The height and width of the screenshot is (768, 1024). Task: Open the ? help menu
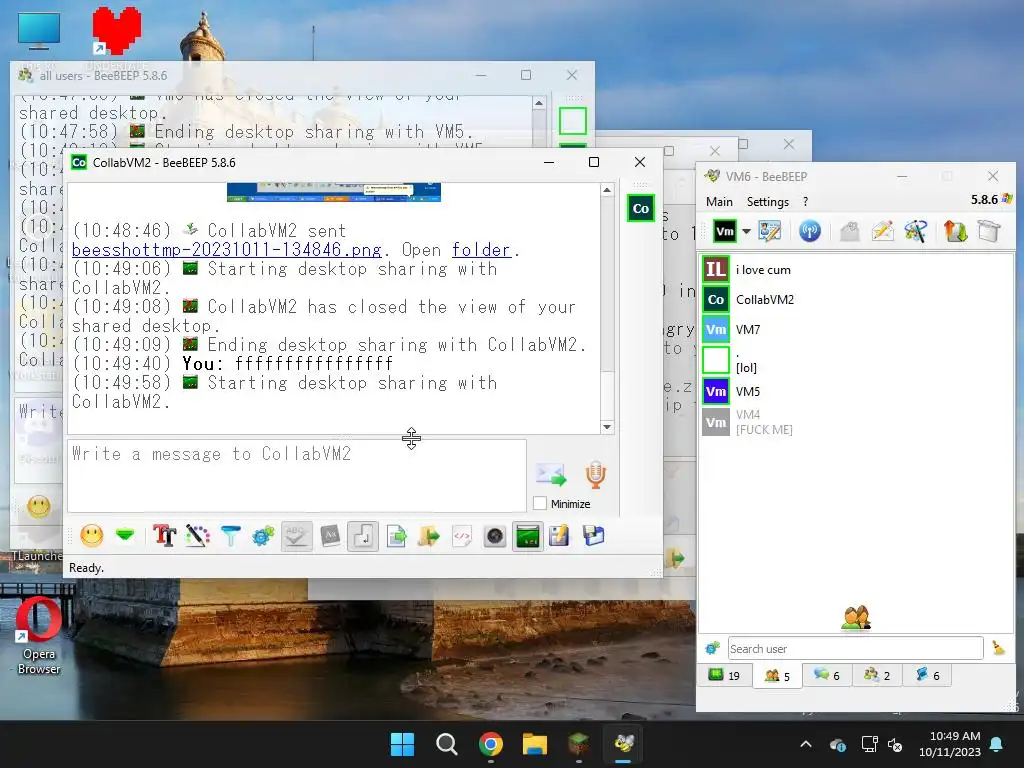click(805, 202)
